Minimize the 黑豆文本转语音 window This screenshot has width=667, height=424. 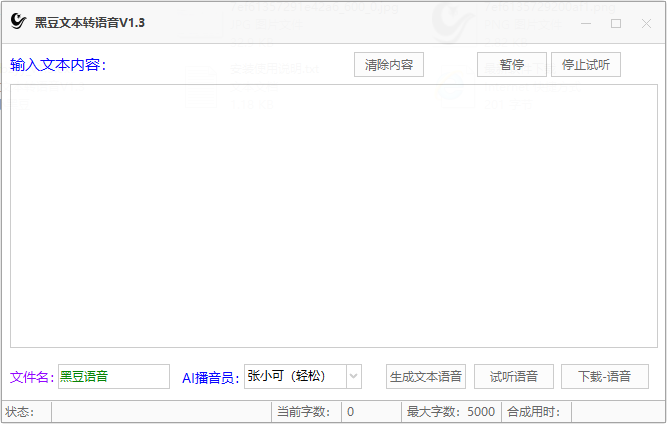click(586, 23)
